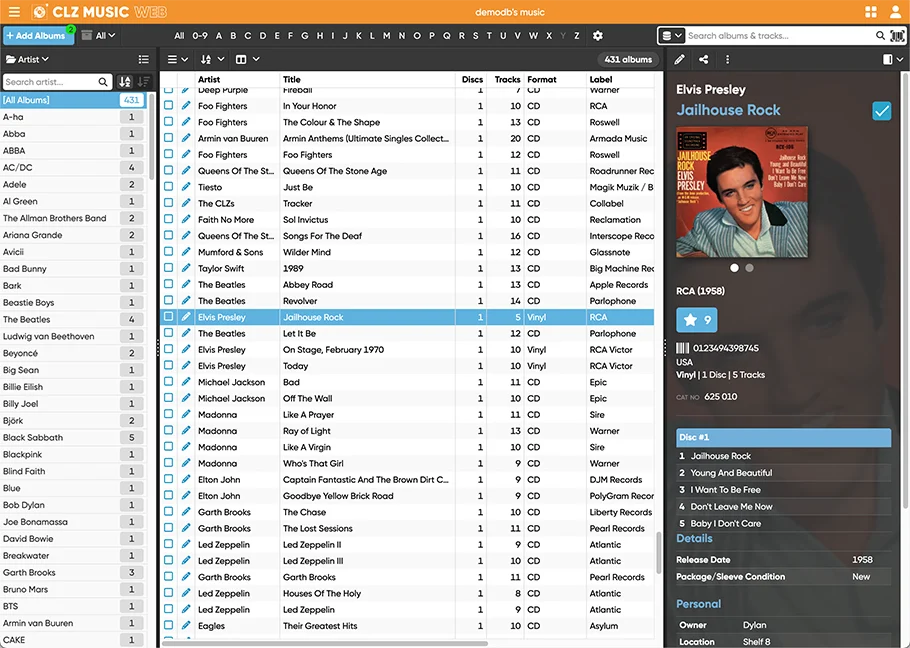Toggle the blue collection status checkmark
Image resolution: width=910 pixels, height=648 pixels.
click(x=882, y=111)
